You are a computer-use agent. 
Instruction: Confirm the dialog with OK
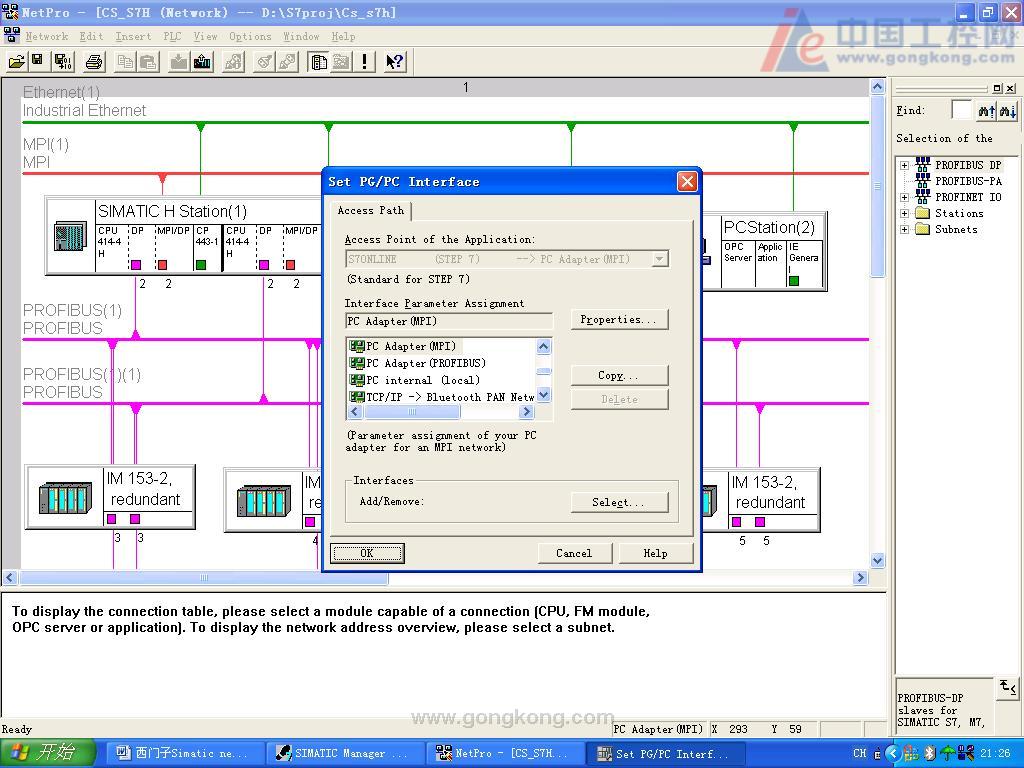[367, 553]
